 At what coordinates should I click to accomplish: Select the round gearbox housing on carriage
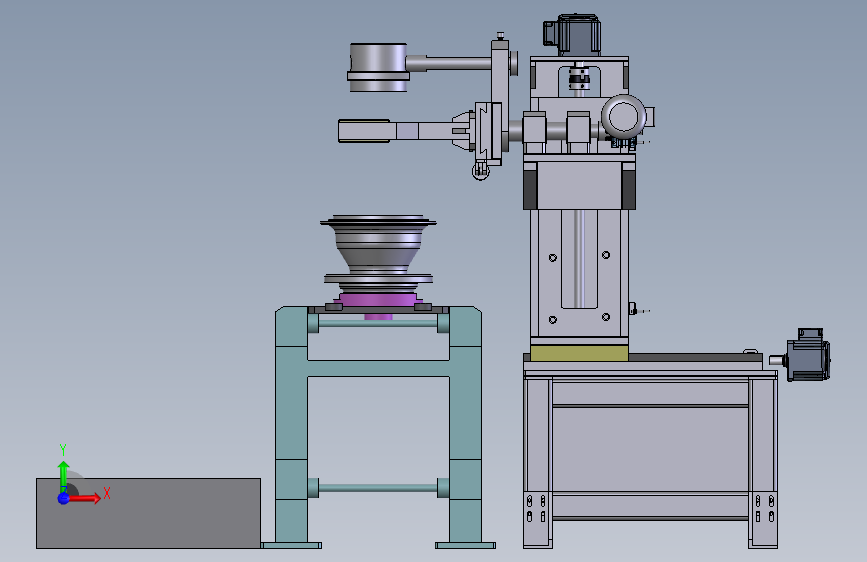[624, 116]
